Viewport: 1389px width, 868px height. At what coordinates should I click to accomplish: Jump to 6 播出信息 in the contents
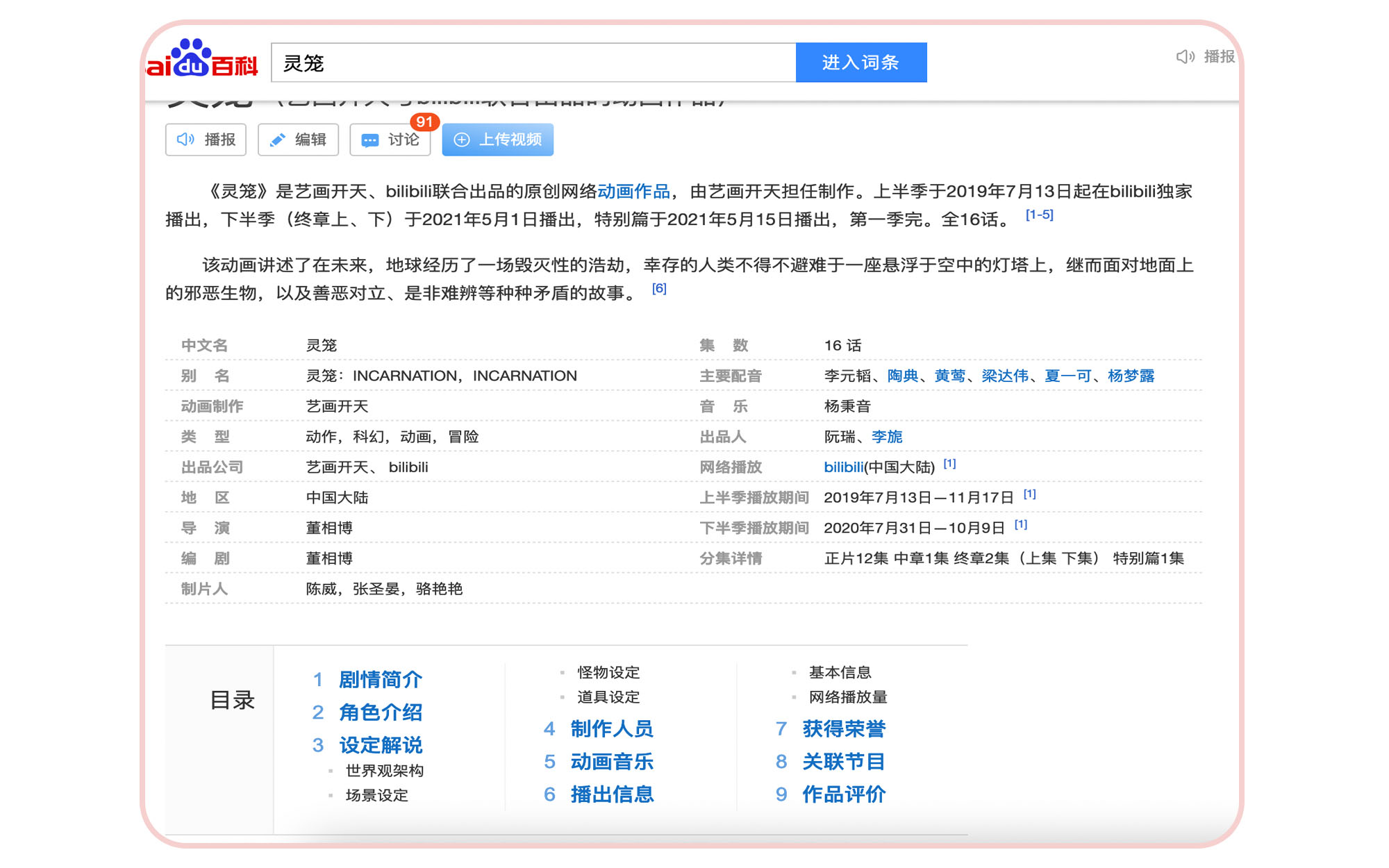point(599,794)
